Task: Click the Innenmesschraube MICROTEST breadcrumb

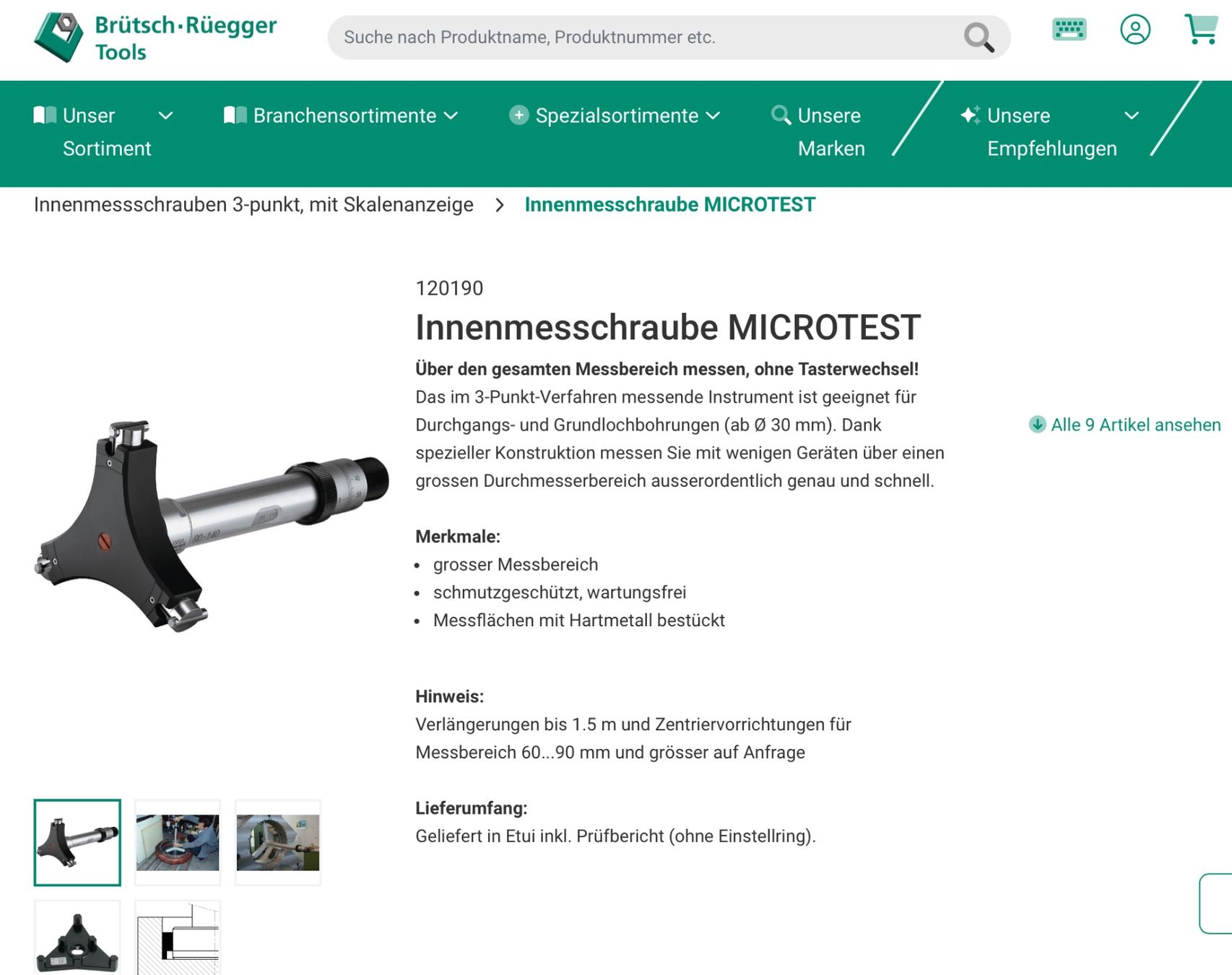Action: click(669, 205)
